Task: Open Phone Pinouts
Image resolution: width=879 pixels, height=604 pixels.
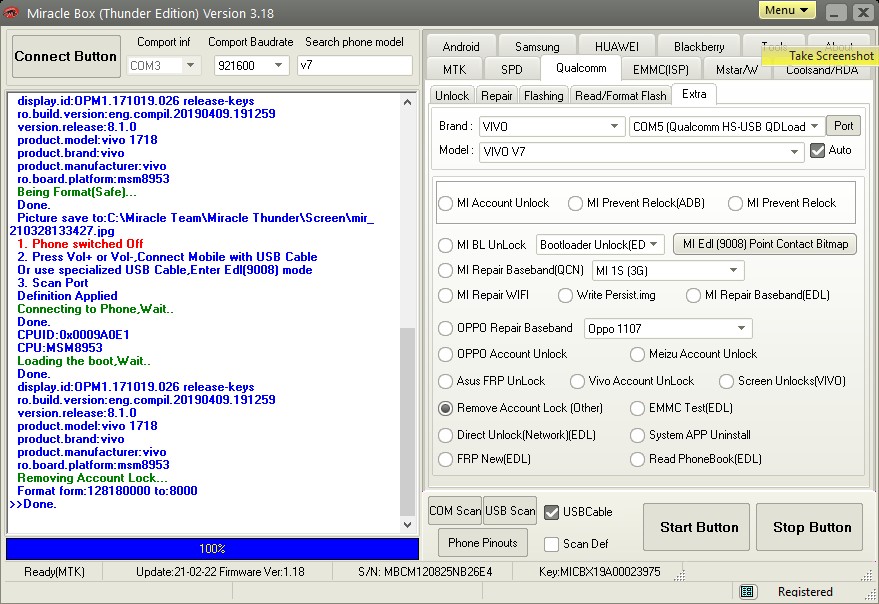Action: (x=483, y=543)
